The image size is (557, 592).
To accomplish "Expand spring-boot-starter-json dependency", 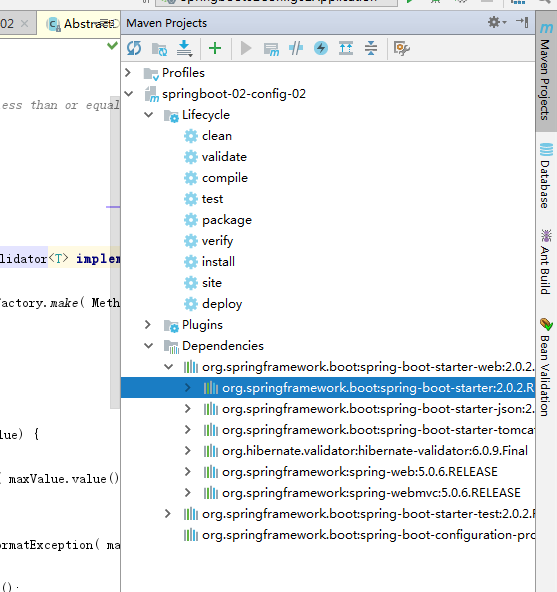I will (188, 409).
